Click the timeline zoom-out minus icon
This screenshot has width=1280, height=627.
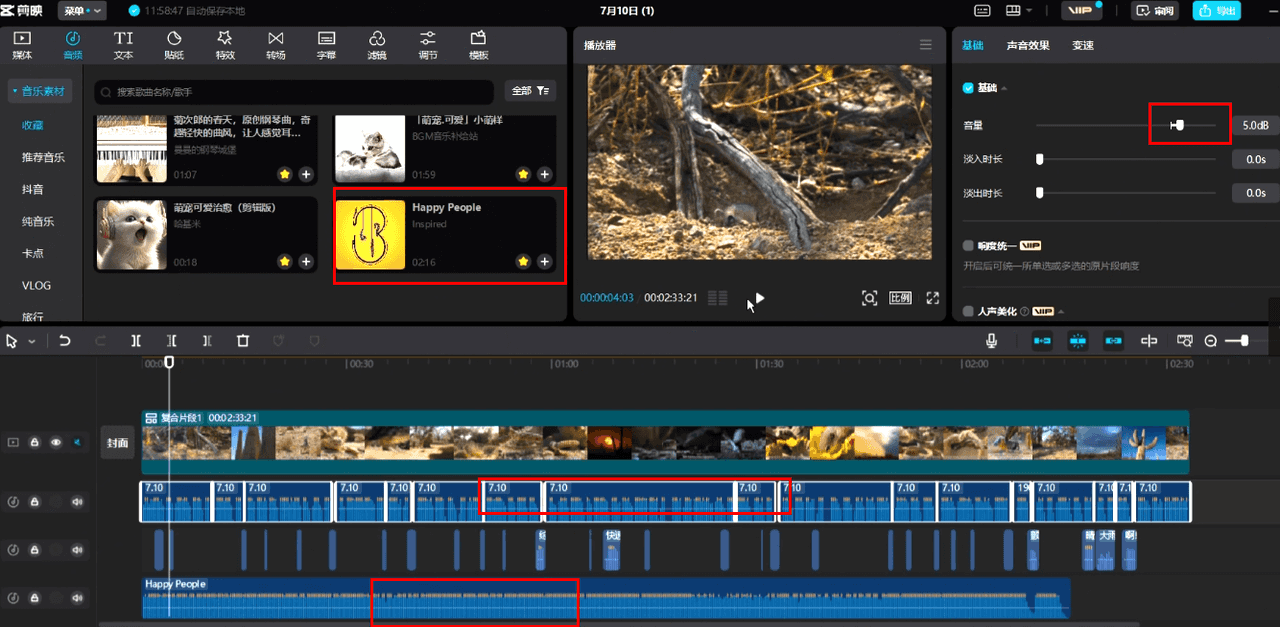(x=1211, y=341)
